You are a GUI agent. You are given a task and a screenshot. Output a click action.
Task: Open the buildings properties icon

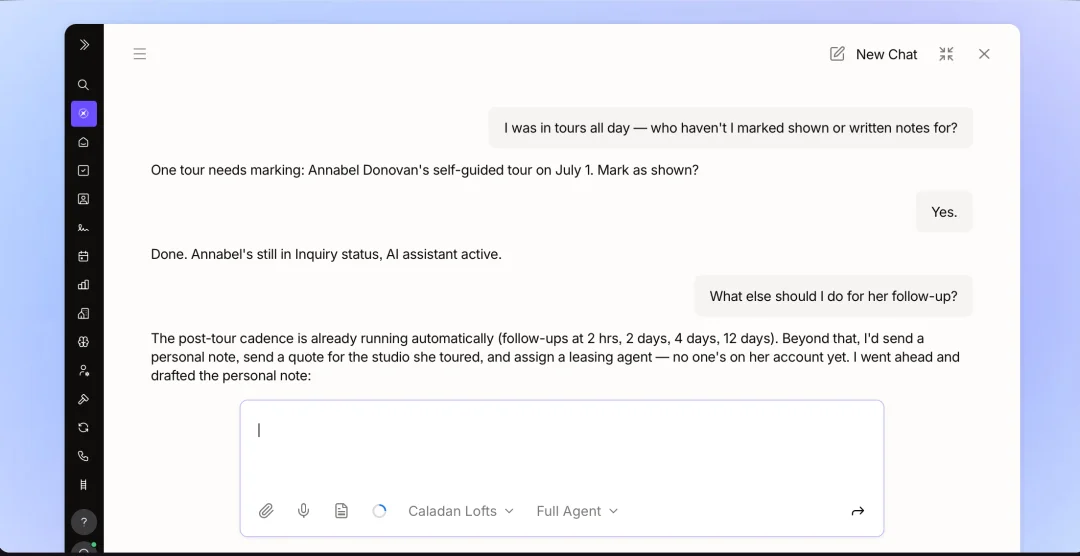click(83, 313)
